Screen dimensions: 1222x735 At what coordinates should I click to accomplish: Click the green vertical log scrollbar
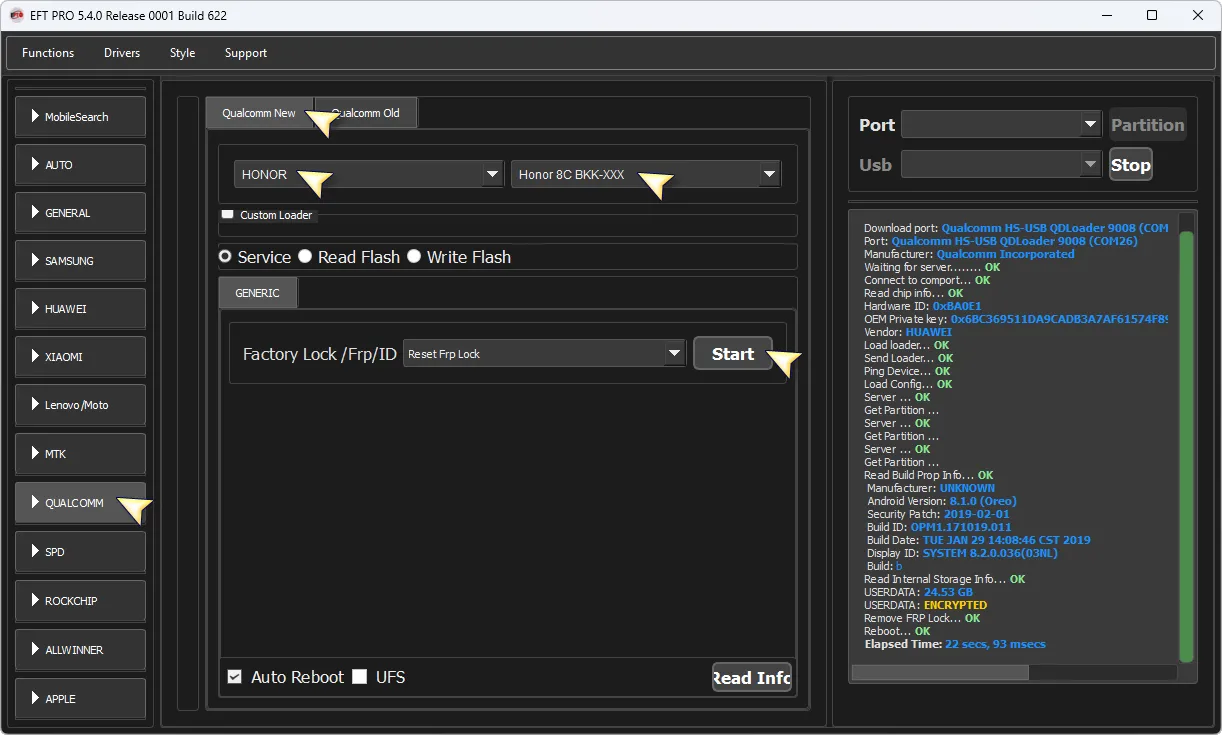[1186, 445]
